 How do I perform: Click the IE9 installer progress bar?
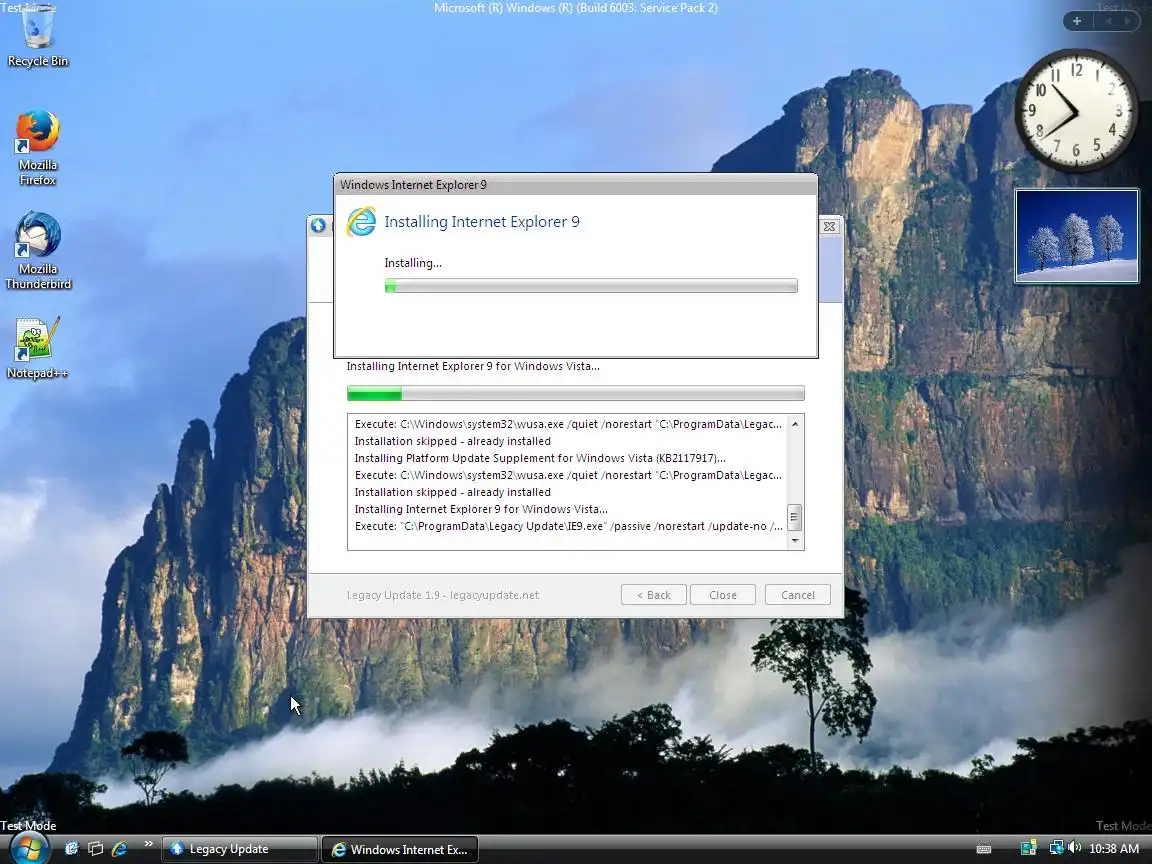pyautogui.click(x=591, y=286)
